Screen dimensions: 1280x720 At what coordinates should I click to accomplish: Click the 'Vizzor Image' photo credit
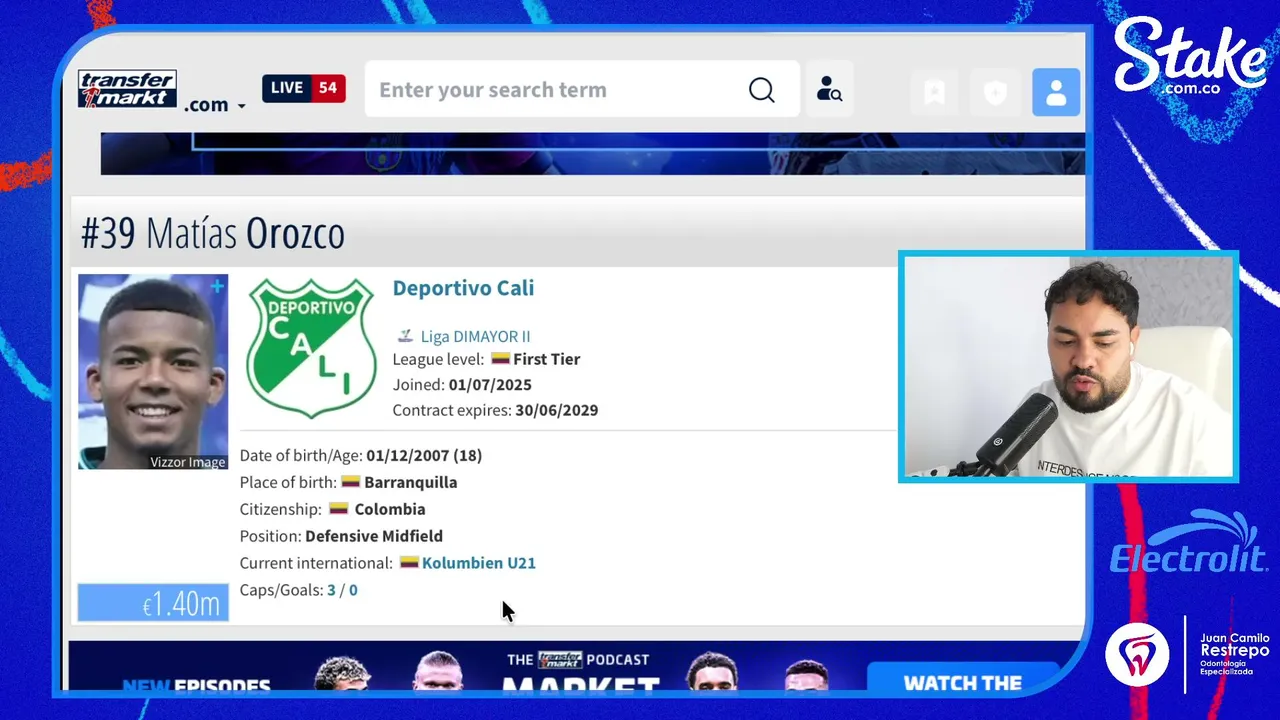[x=188, y=462]
